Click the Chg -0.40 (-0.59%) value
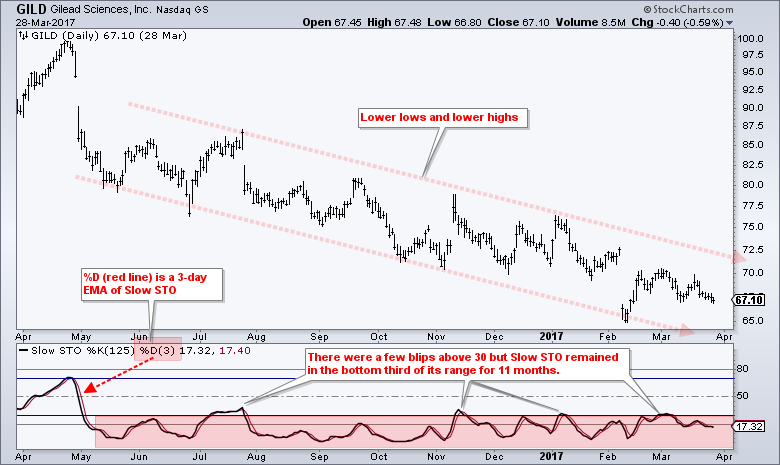 pos(678,22)
